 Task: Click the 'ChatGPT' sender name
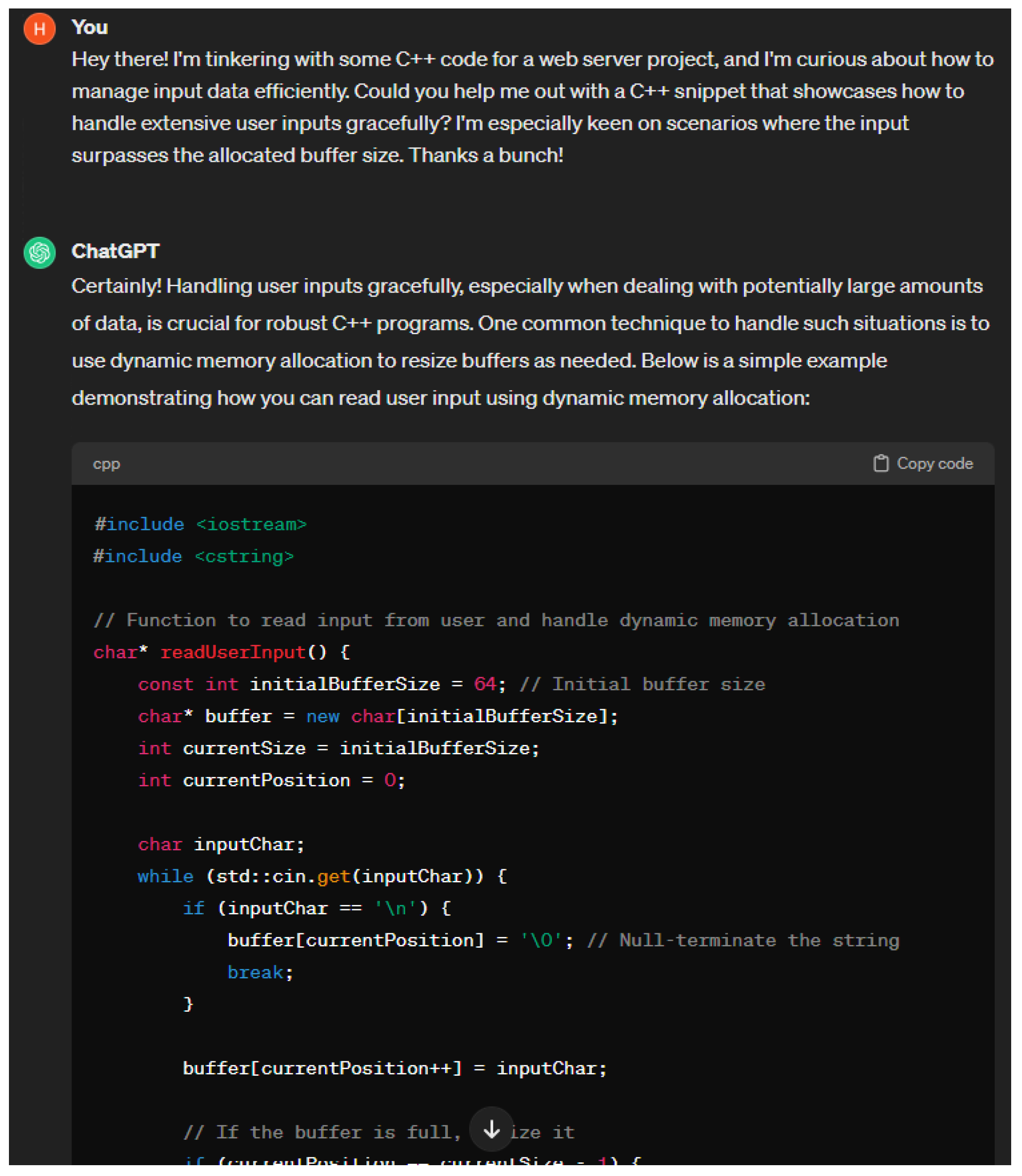click(x=115, y=251)
